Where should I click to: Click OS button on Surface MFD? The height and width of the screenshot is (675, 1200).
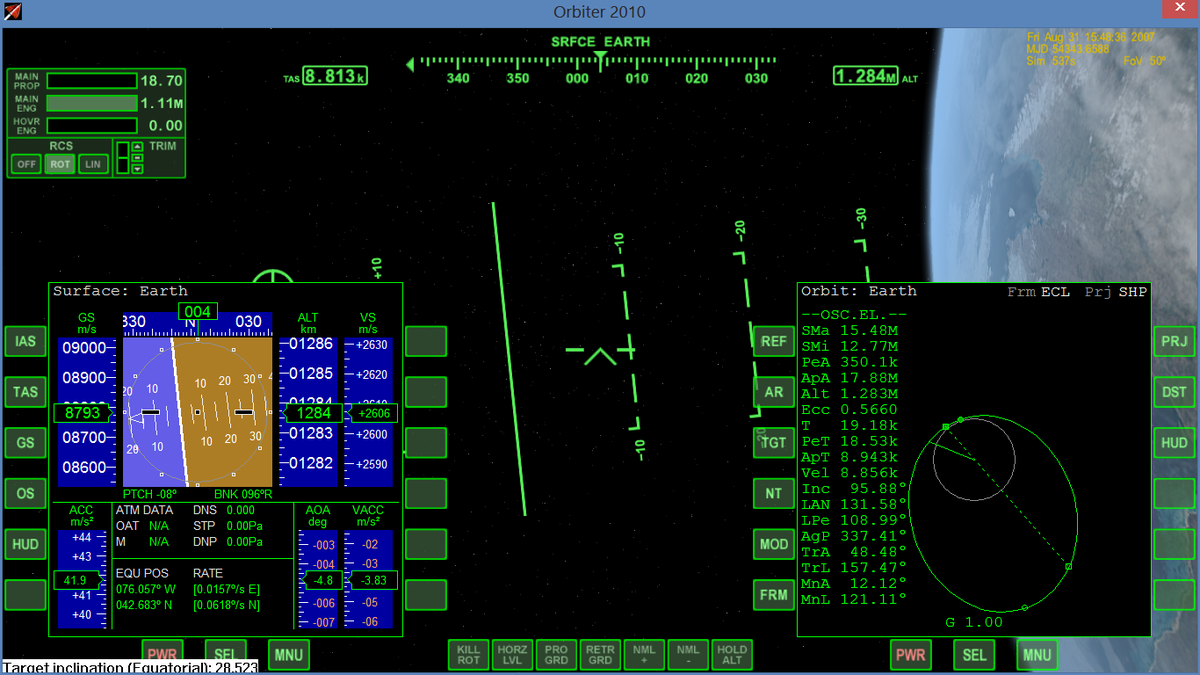coord(25,493)
